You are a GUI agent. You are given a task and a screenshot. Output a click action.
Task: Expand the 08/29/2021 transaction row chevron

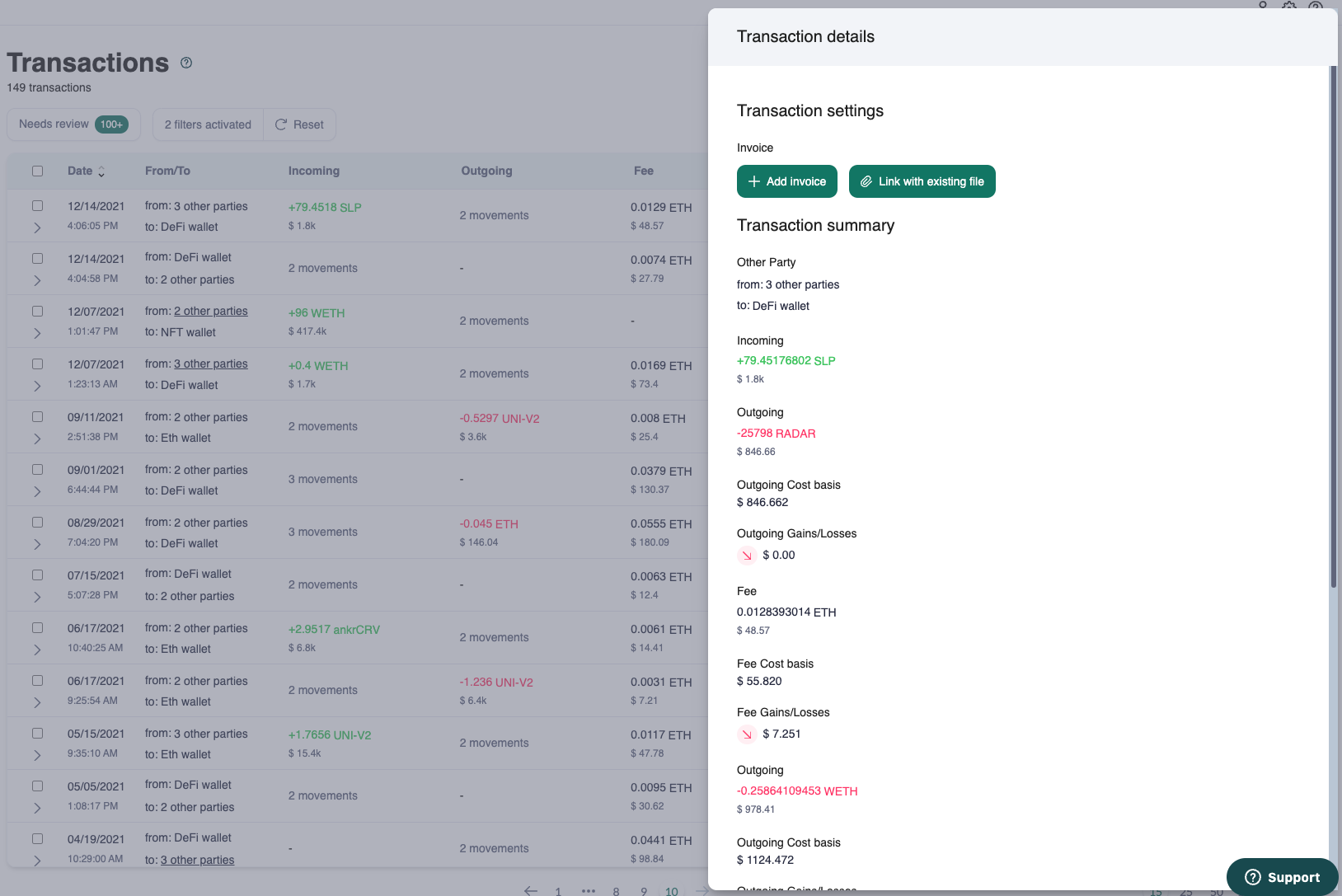click(37, 544)
